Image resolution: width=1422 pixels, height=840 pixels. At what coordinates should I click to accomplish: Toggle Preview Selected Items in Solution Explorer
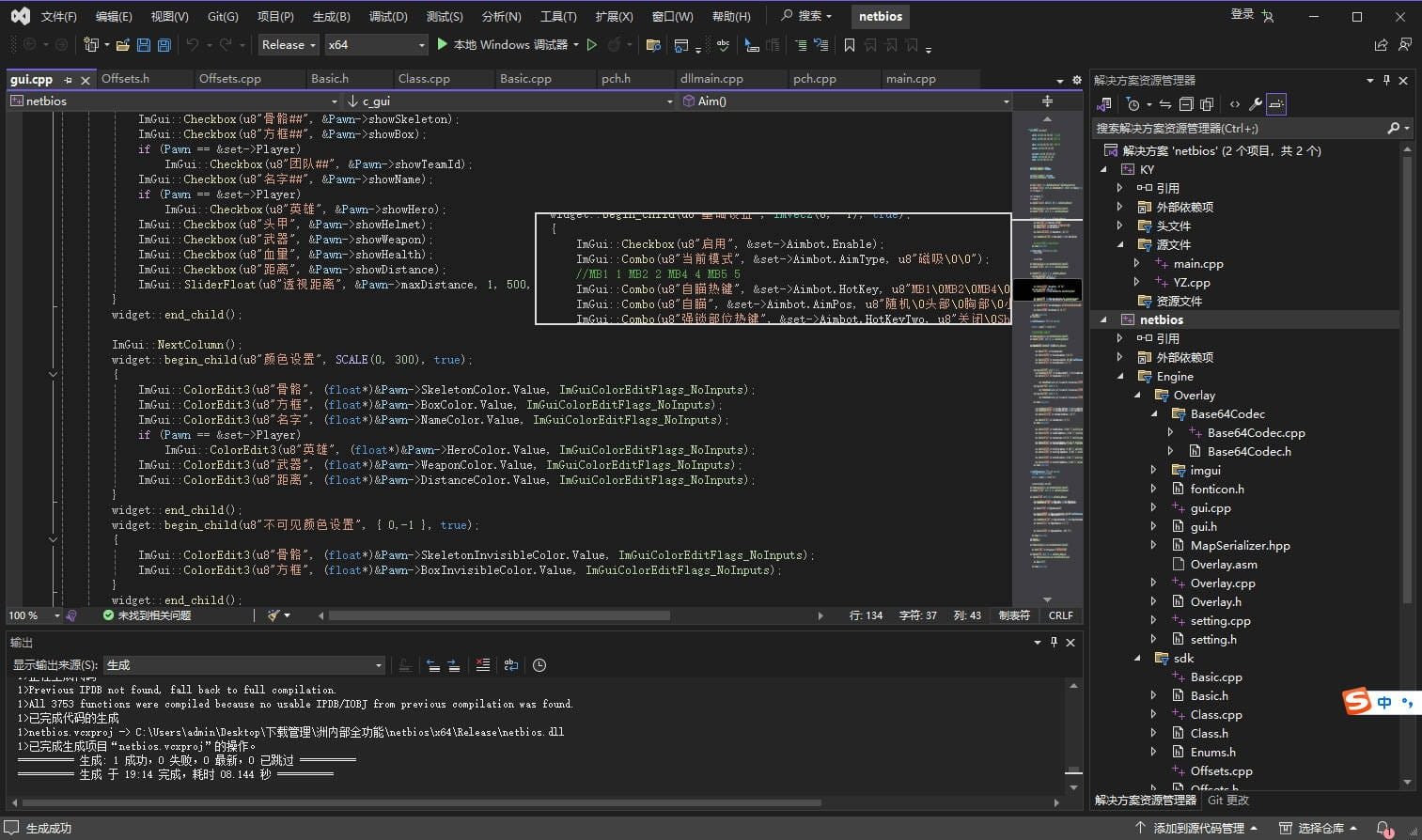[1276, 104]
